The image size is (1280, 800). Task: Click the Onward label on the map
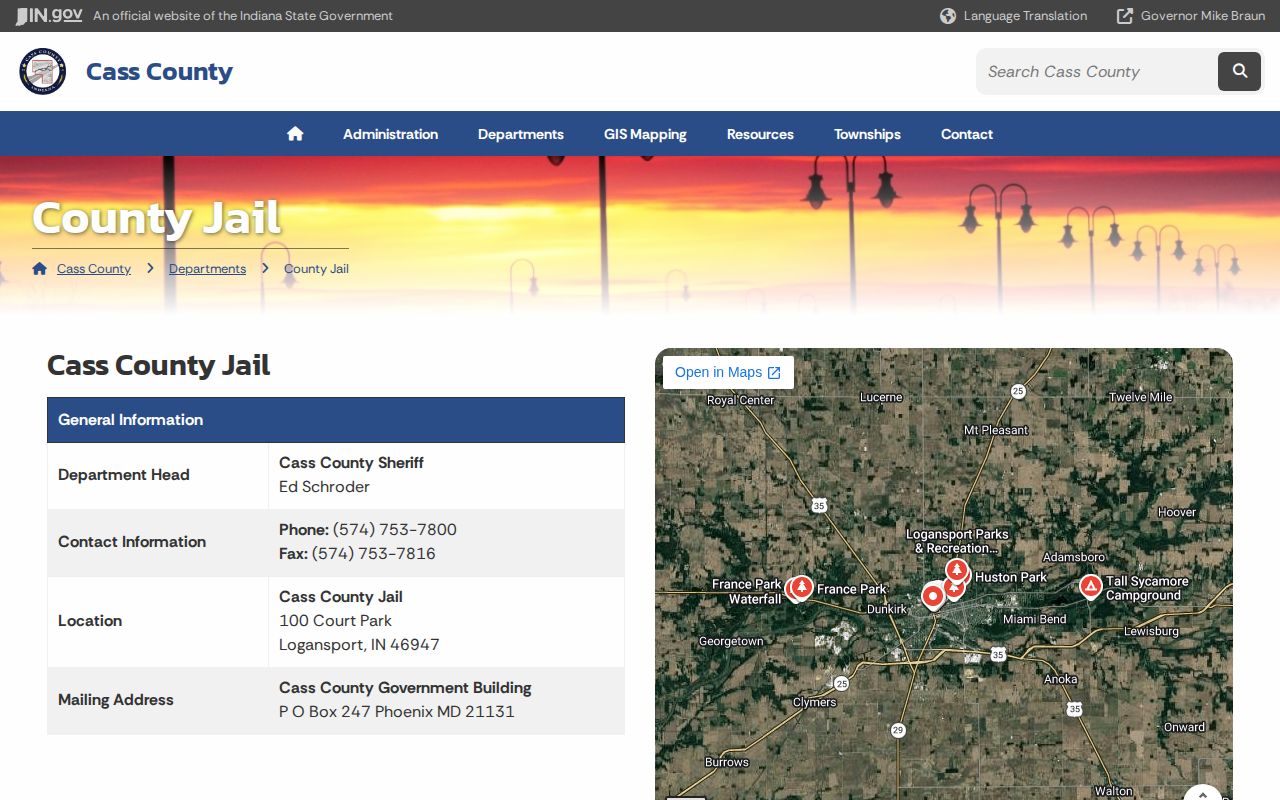[1185, 727]
